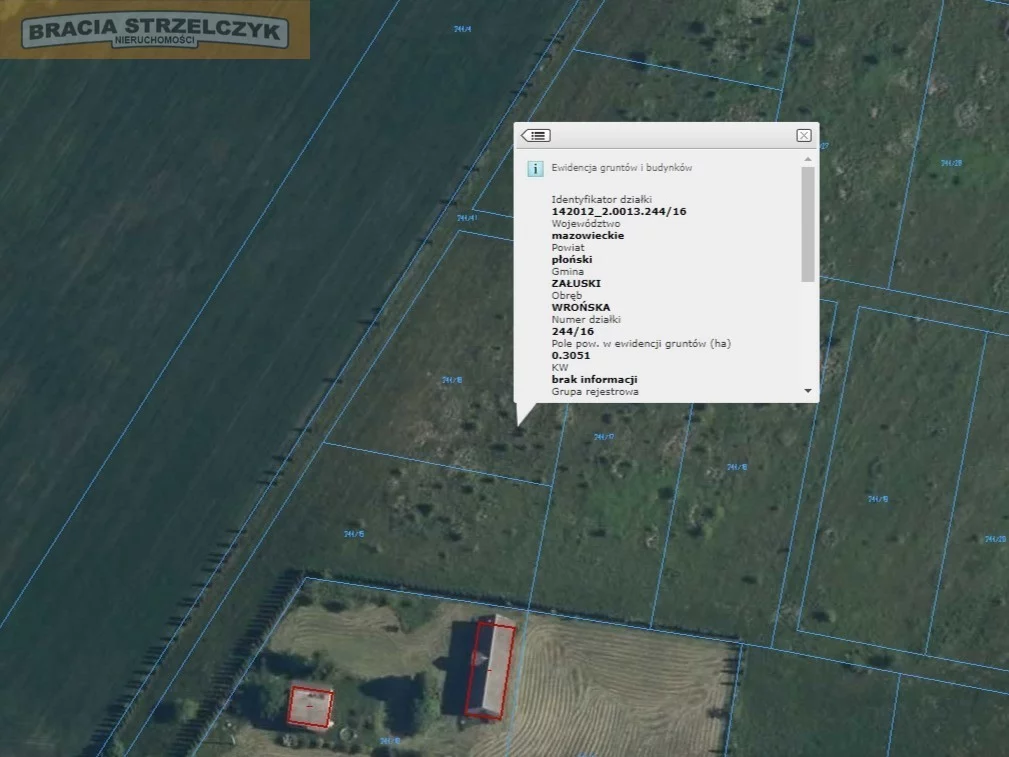Click the 'brak informacji' KW value
This screenshot has height=757, width=1009.
pos(594,380)
